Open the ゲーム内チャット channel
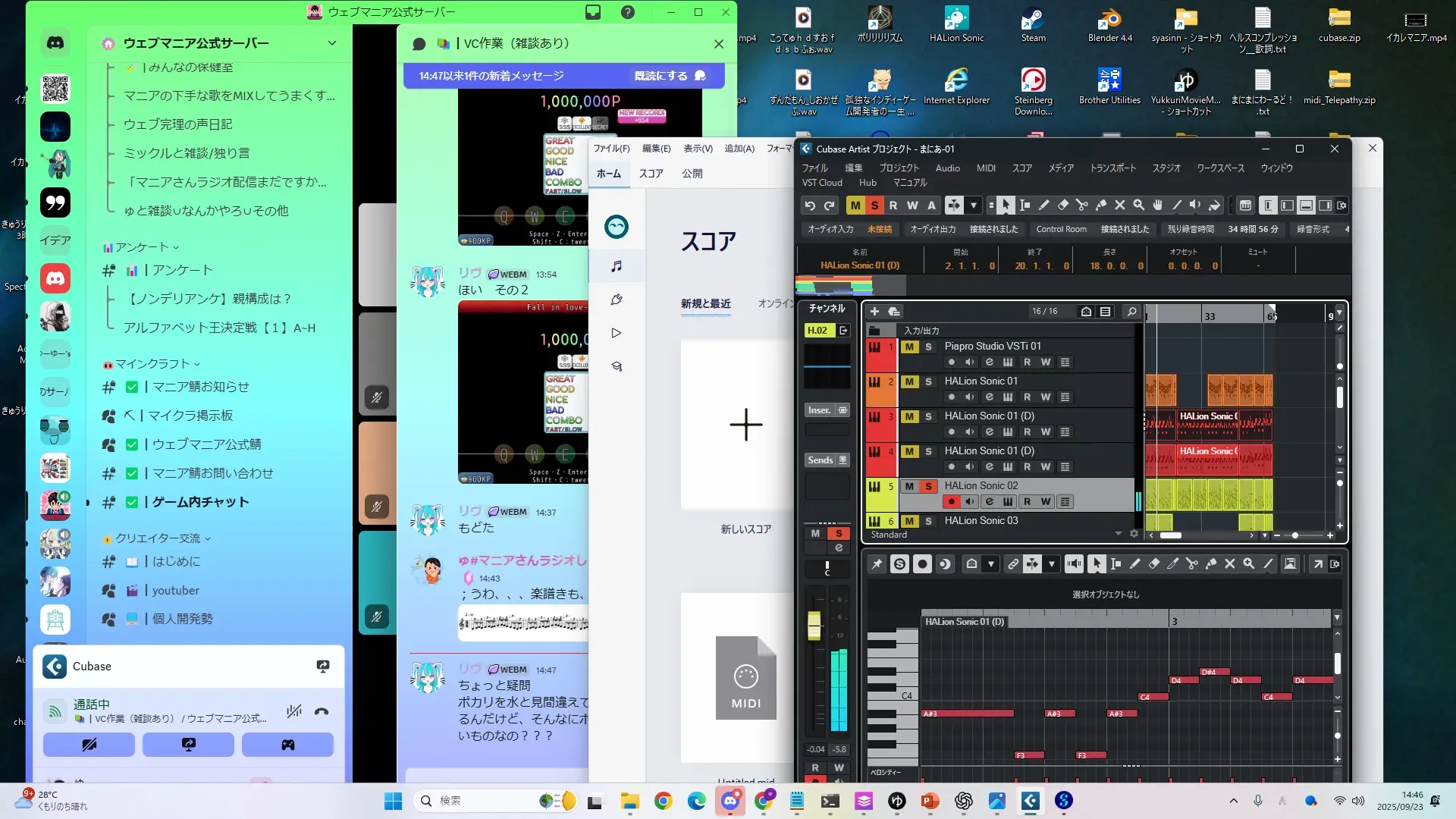Screen dimensions: 1456x819 click(x=200, y=502)
